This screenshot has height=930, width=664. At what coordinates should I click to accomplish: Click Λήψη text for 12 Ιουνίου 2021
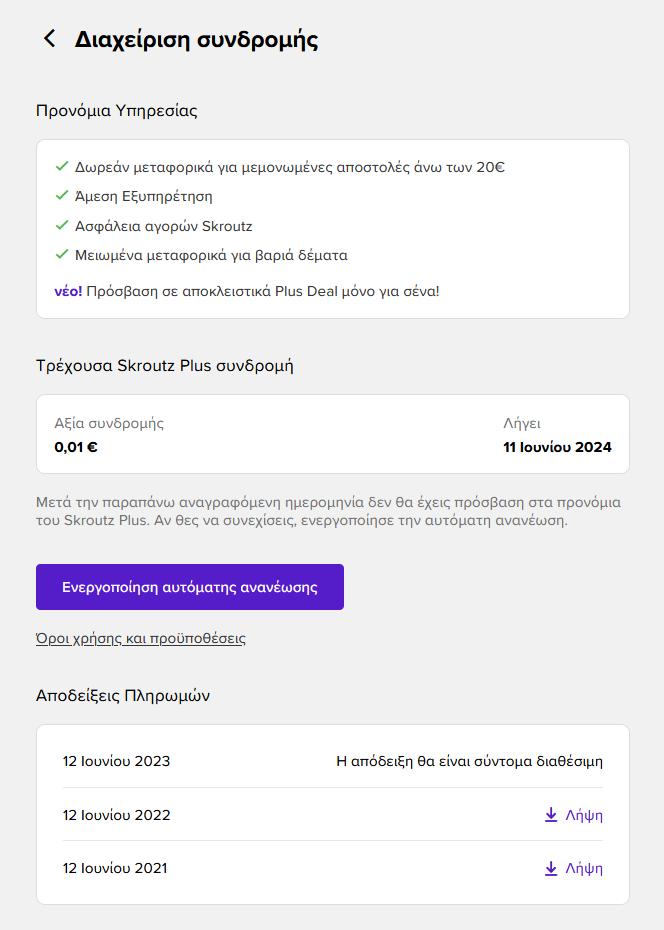[584, 869]
